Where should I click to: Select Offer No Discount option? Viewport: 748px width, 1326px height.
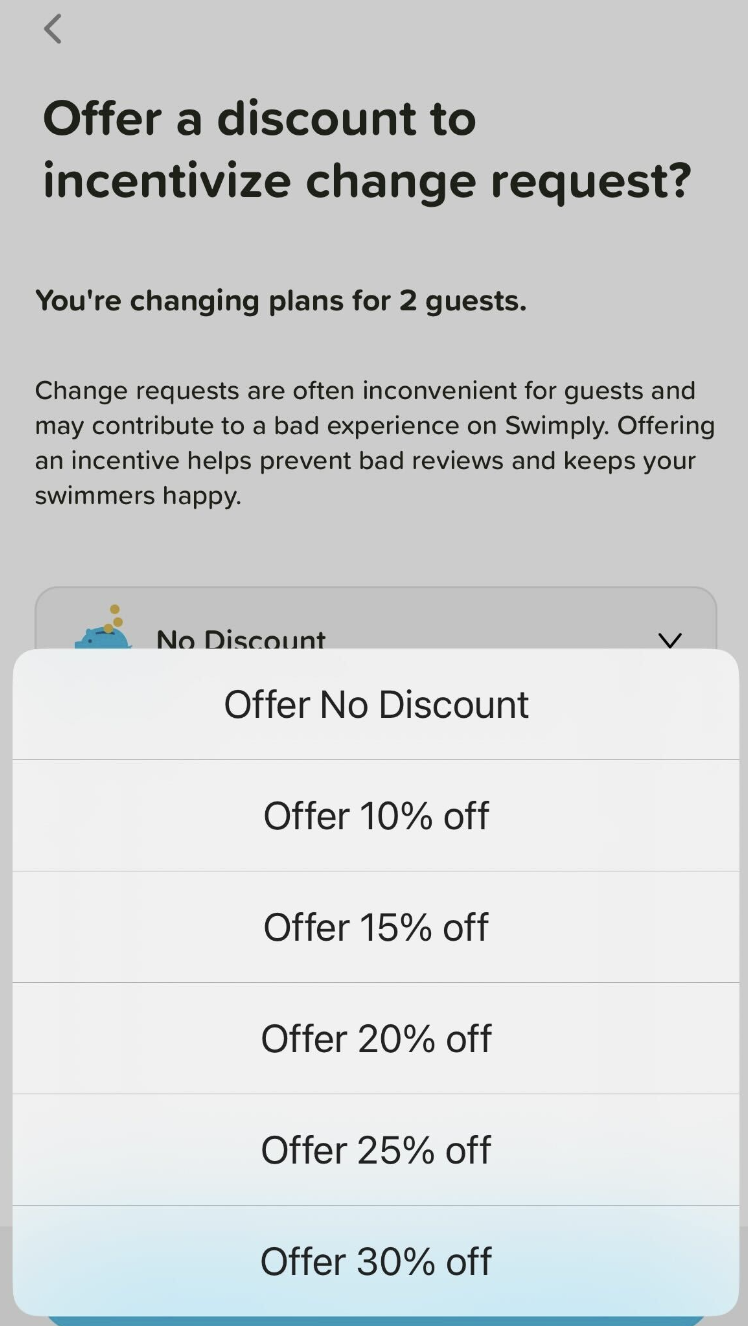(x=376, y=705)
